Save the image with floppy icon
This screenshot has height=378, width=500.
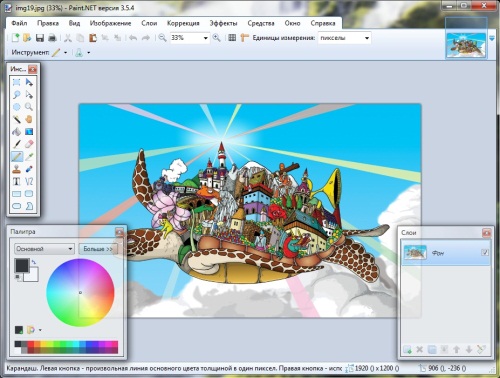point(40,38)
